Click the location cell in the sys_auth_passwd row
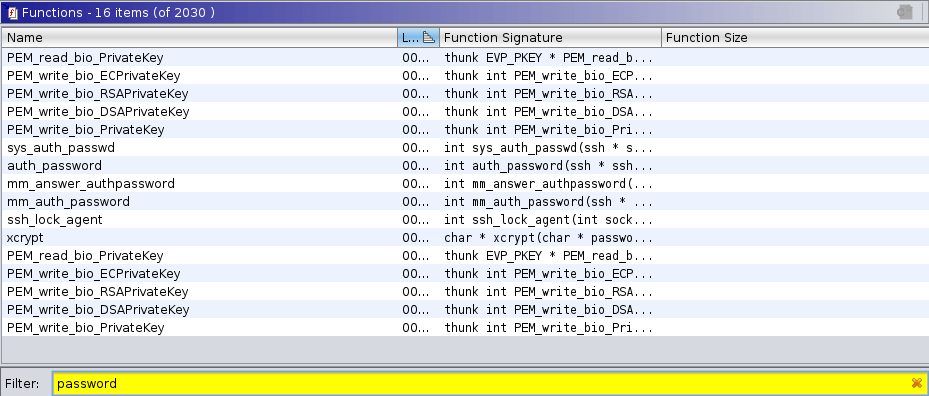This screenshot has width=929, height=396. click(x=417, y=148)
